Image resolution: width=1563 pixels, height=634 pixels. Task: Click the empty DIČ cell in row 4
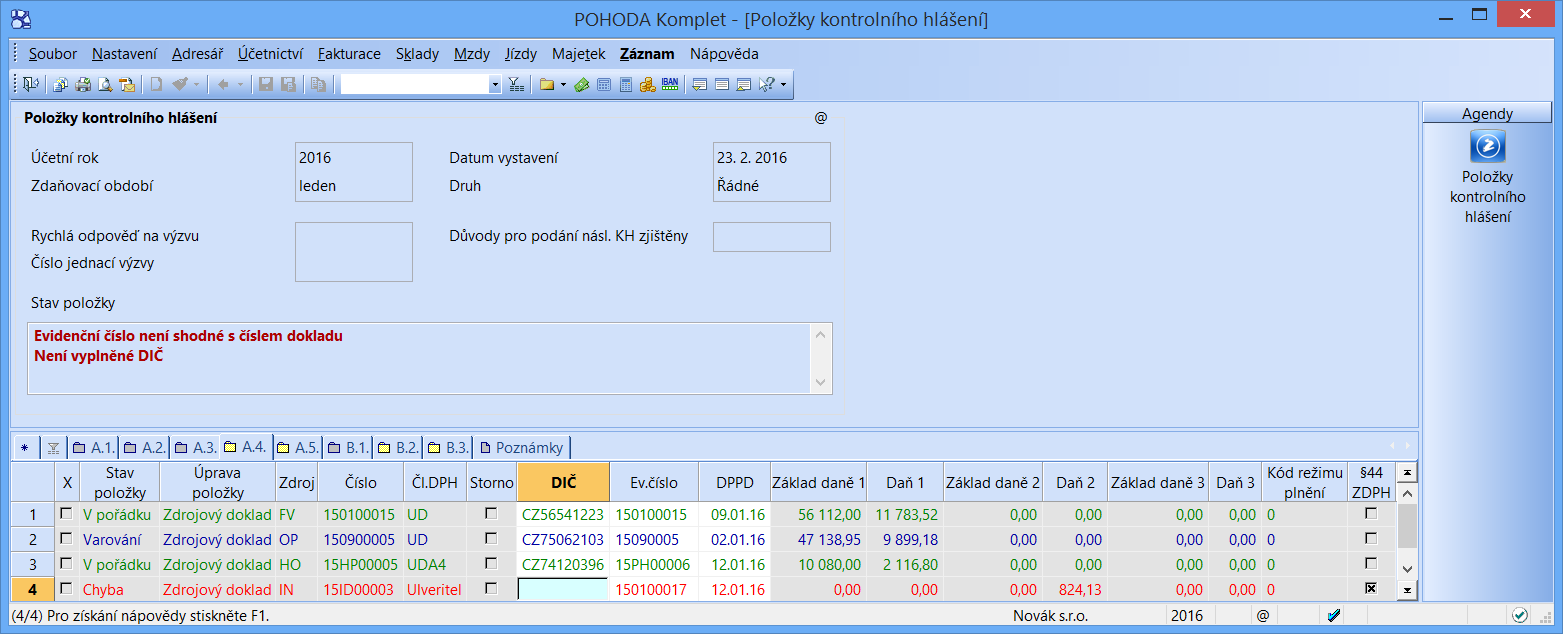562,590
